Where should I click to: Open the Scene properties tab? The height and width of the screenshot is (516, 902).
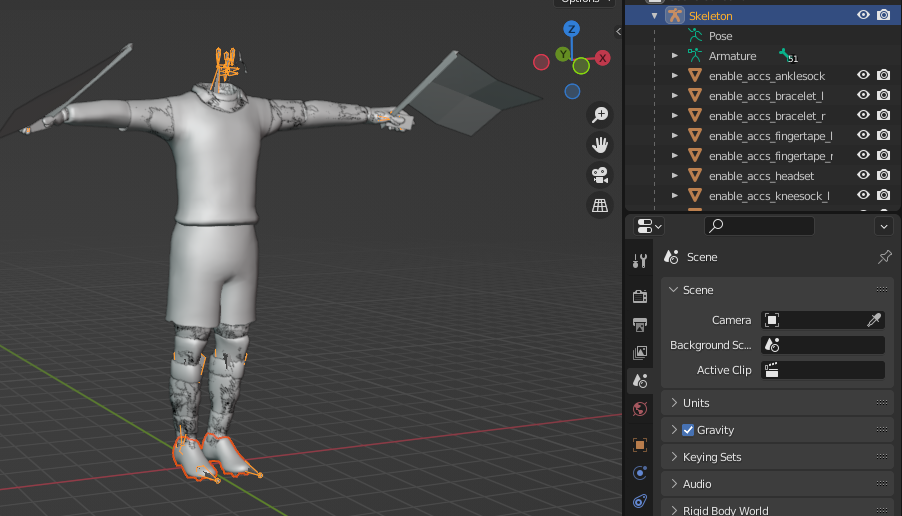640,381
